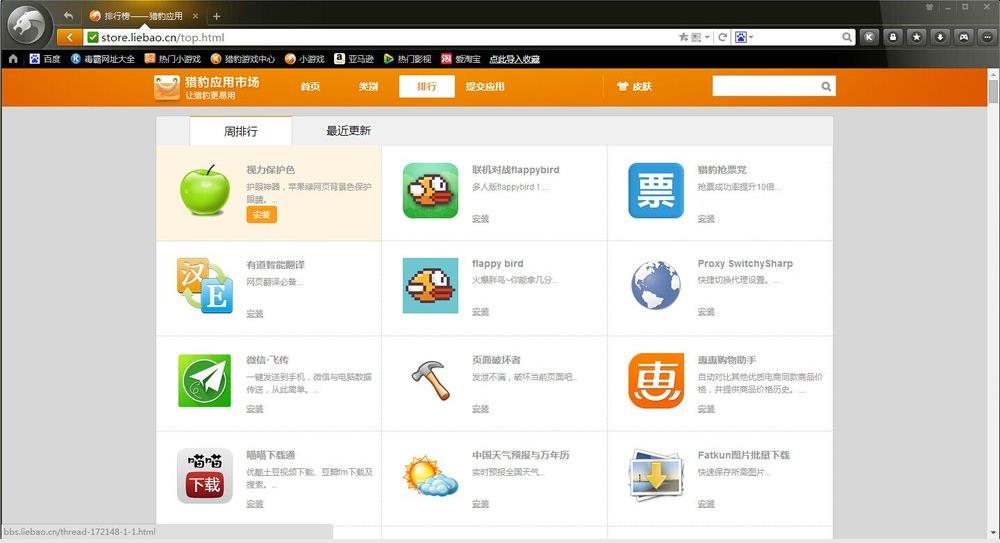Click the 页面破坏者 hammer icon
Viewport: 1000px width, 543px height.
430,380
